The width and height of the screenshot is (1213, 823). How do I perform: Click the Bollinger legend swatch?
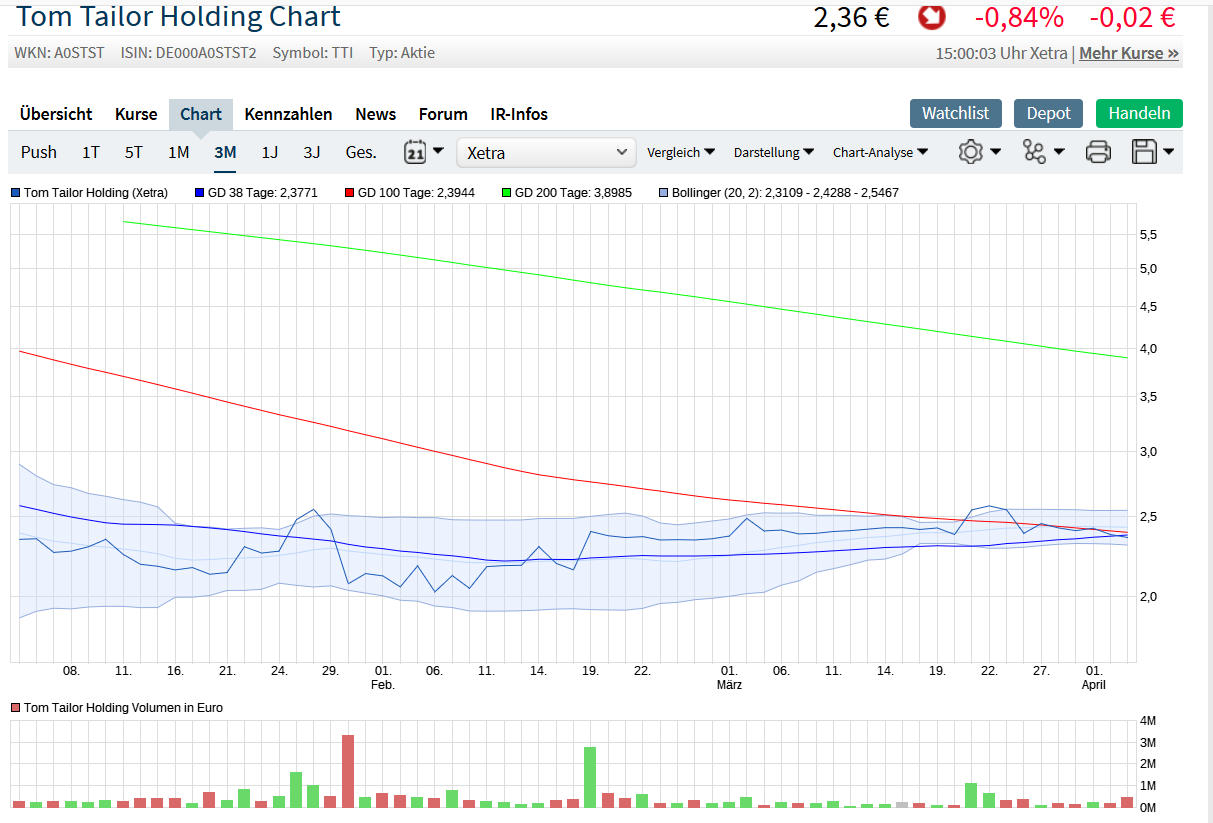664,192
